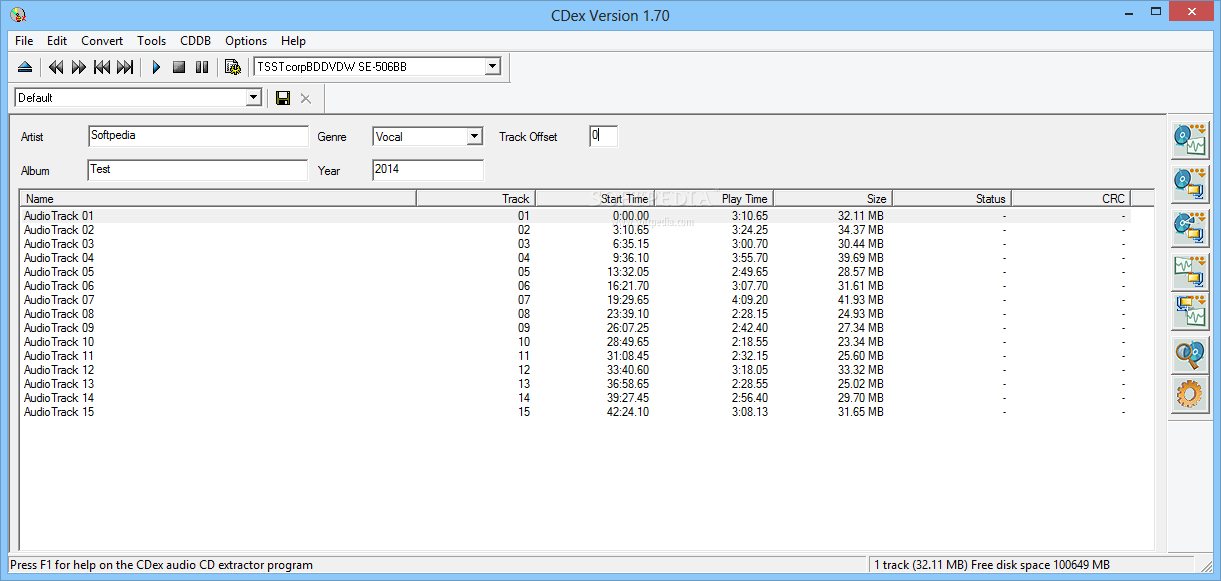Select the AudioTrack 08 row
The height and width of the screenshot is (581, 1221).
pos(575,314)
